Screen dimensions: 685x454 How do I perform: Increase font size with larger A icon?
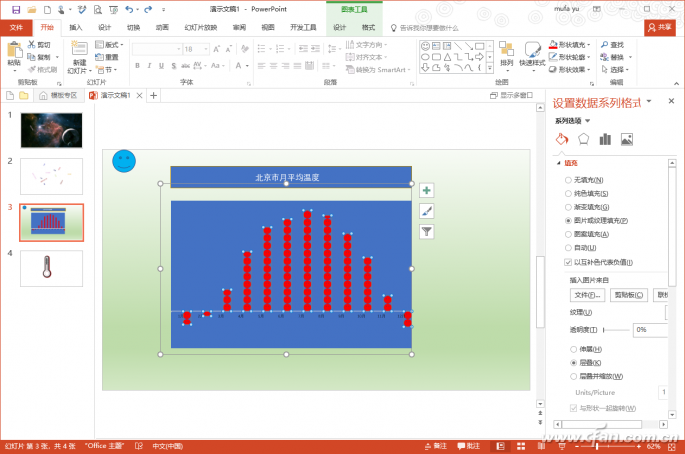pos(217,49)
